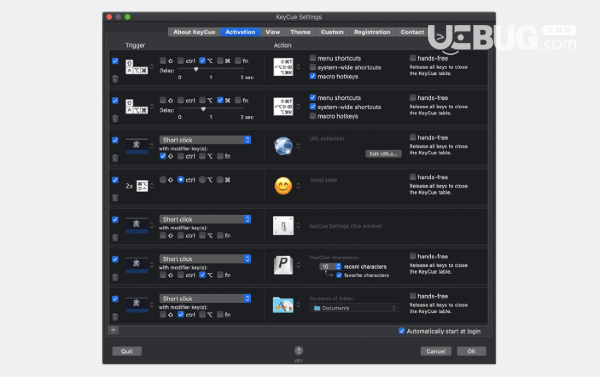
Task: Enable hands-free for Emoji table row
Action: 412,177
